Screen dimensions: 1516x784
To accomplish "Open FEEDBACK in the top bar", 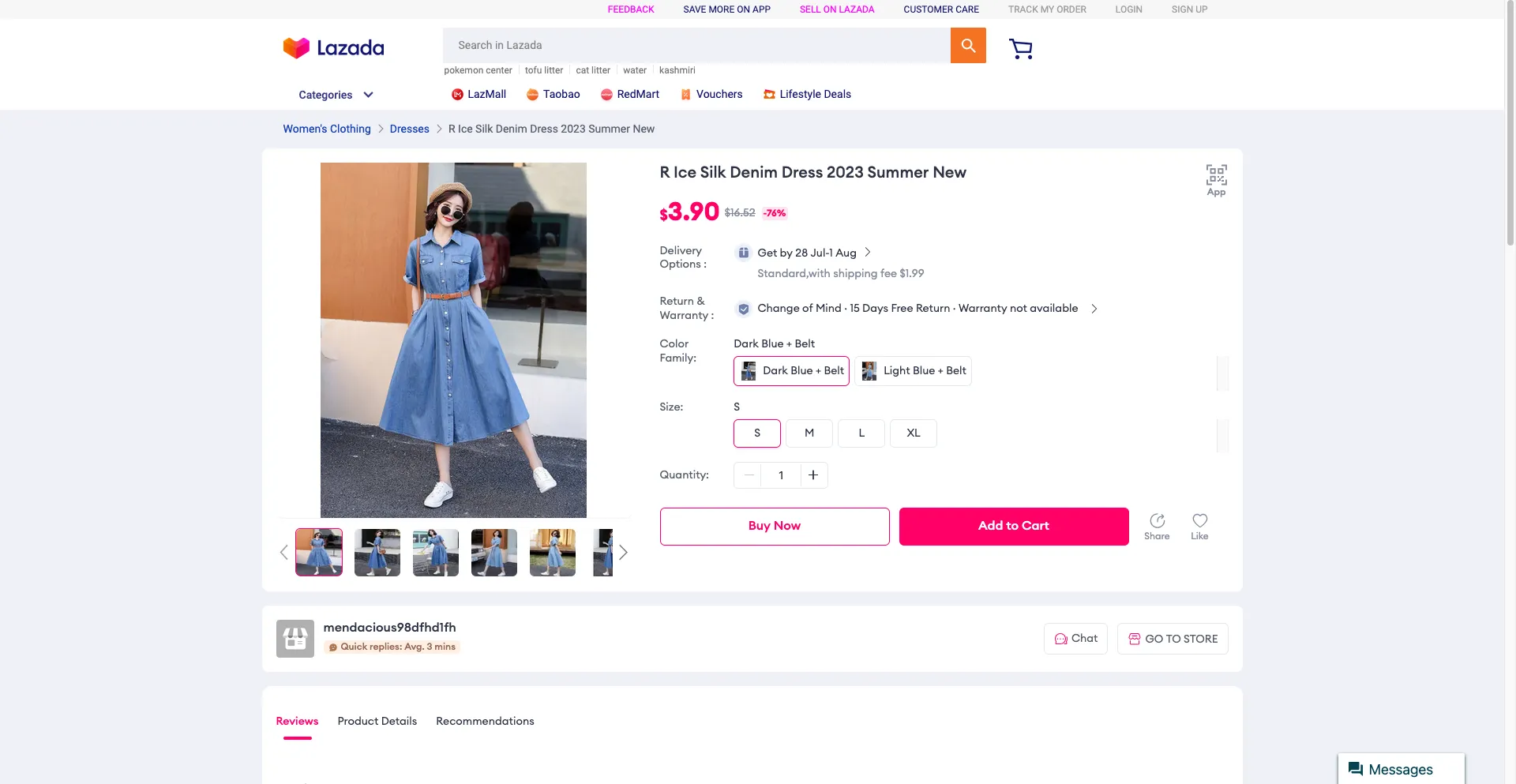I will pyautogui.click(x=631, y=9).
